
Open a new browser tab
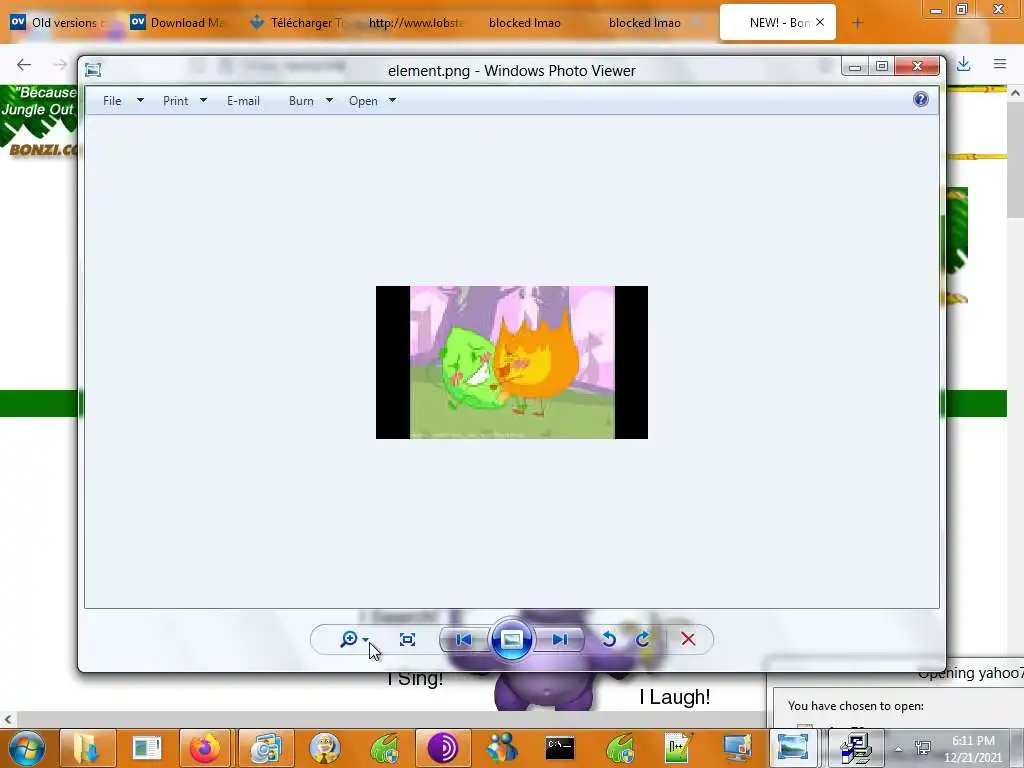point(857,23)
